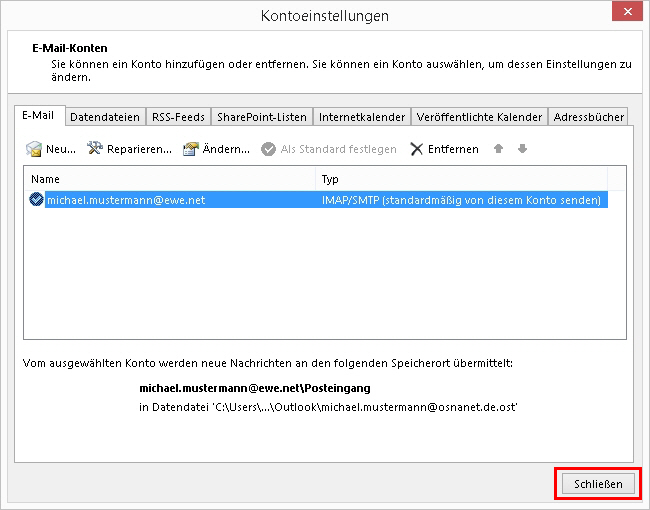This screenshot has height=510, width=650.
Task: Select the E-Mail tab
Action: coord(41,116)
